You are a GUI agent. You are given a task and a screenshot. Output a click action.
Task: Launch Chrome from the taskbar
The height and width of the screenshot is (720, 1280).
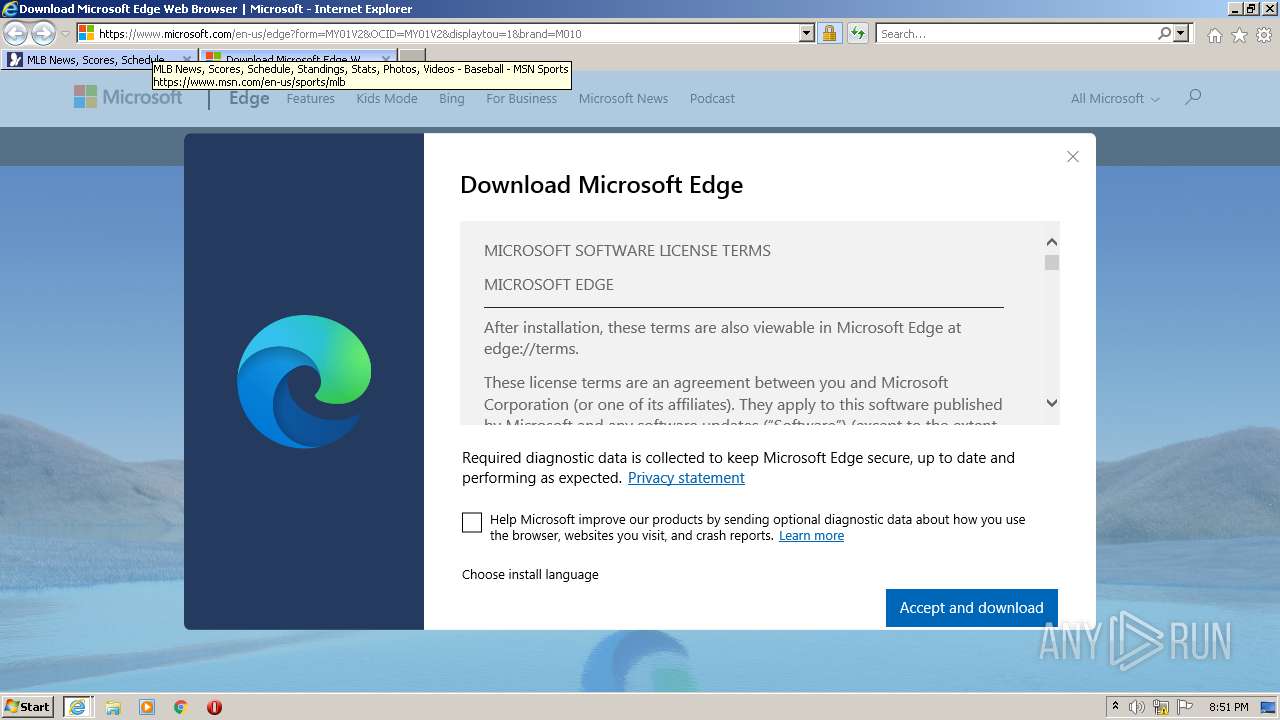181,707
